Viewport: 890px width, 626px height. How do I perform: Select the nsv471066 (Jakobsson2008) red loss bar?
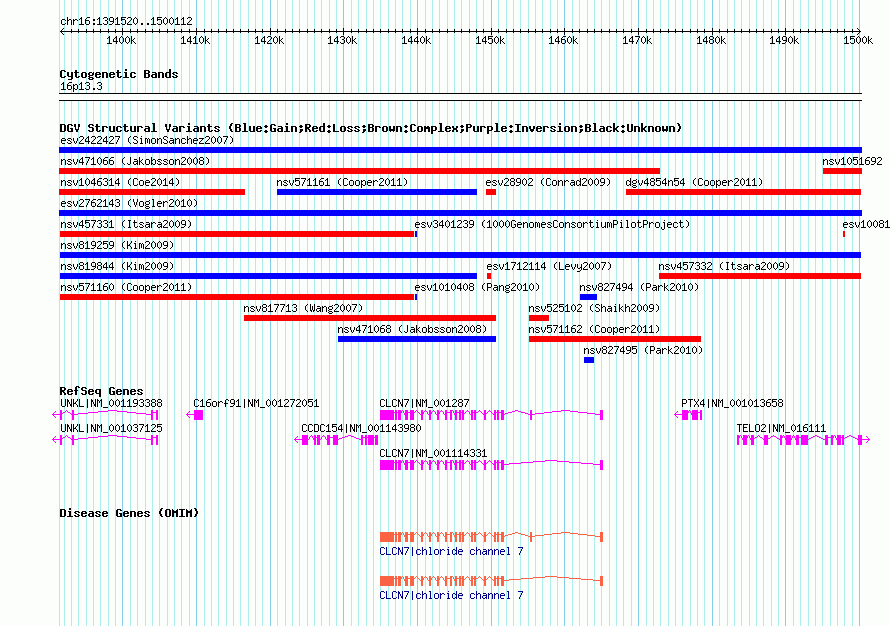tap(360, 171)
